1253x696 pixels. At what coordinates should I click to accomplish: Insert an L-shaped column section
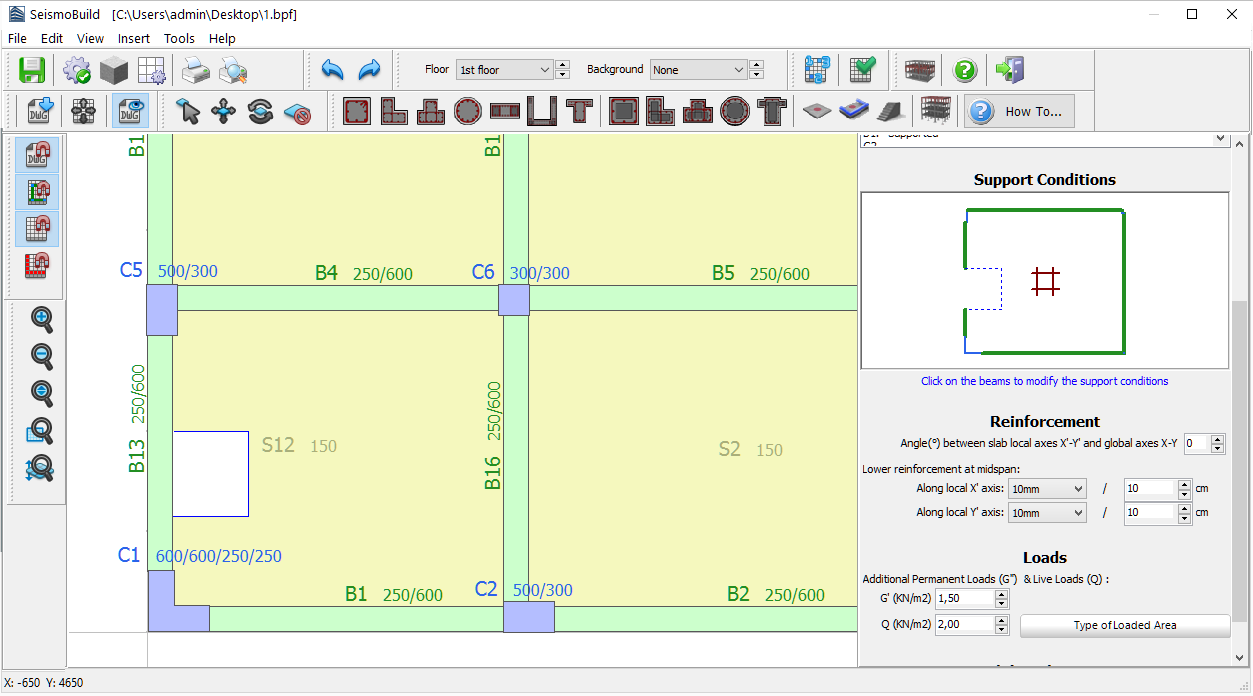pyautogui.click(x=393, y=111)
